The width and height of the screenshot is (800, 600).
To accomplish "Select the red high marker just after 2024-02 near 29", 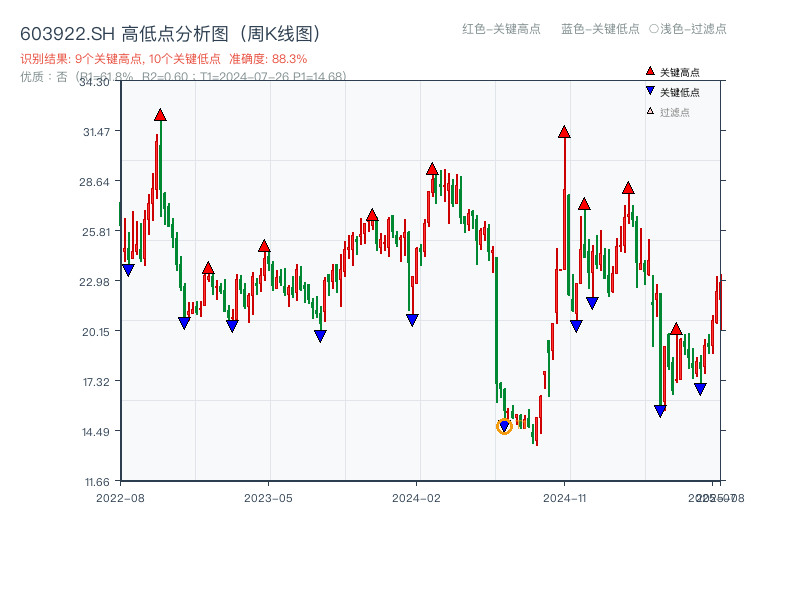I will (x=432, y=169).
